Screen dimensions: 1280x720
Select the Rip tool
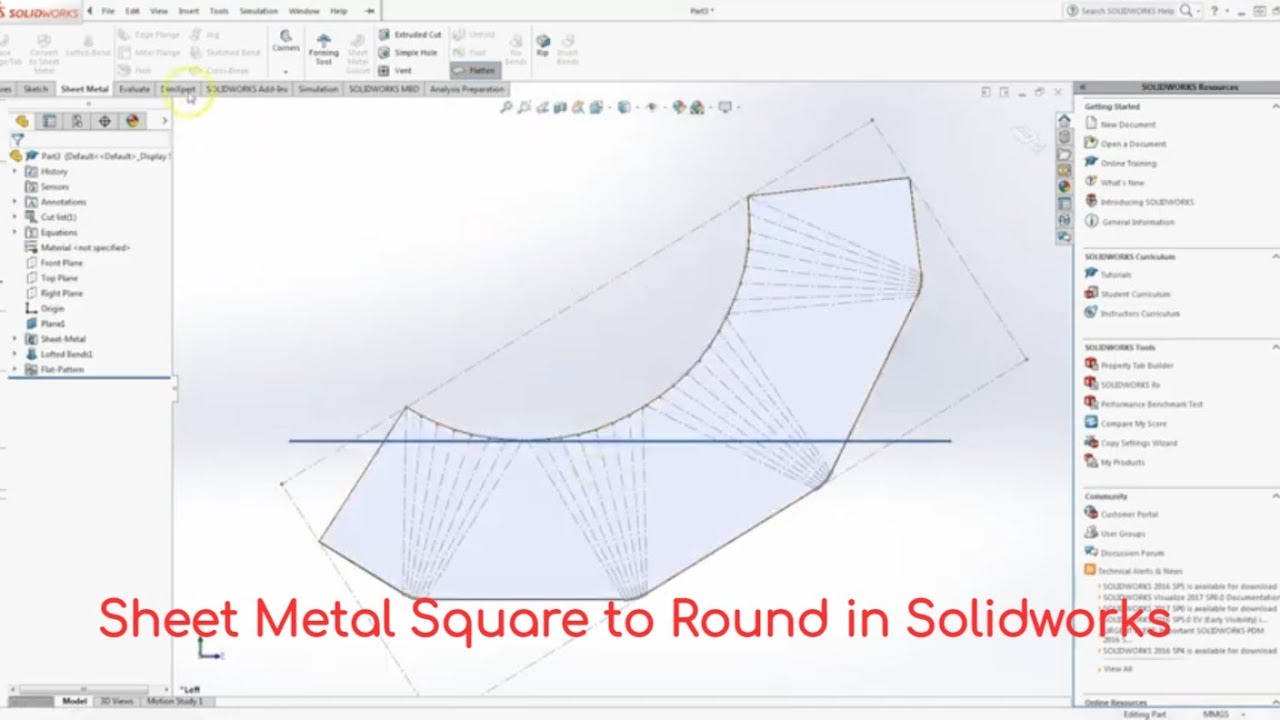pyautogui.click(x=542, y=46)
